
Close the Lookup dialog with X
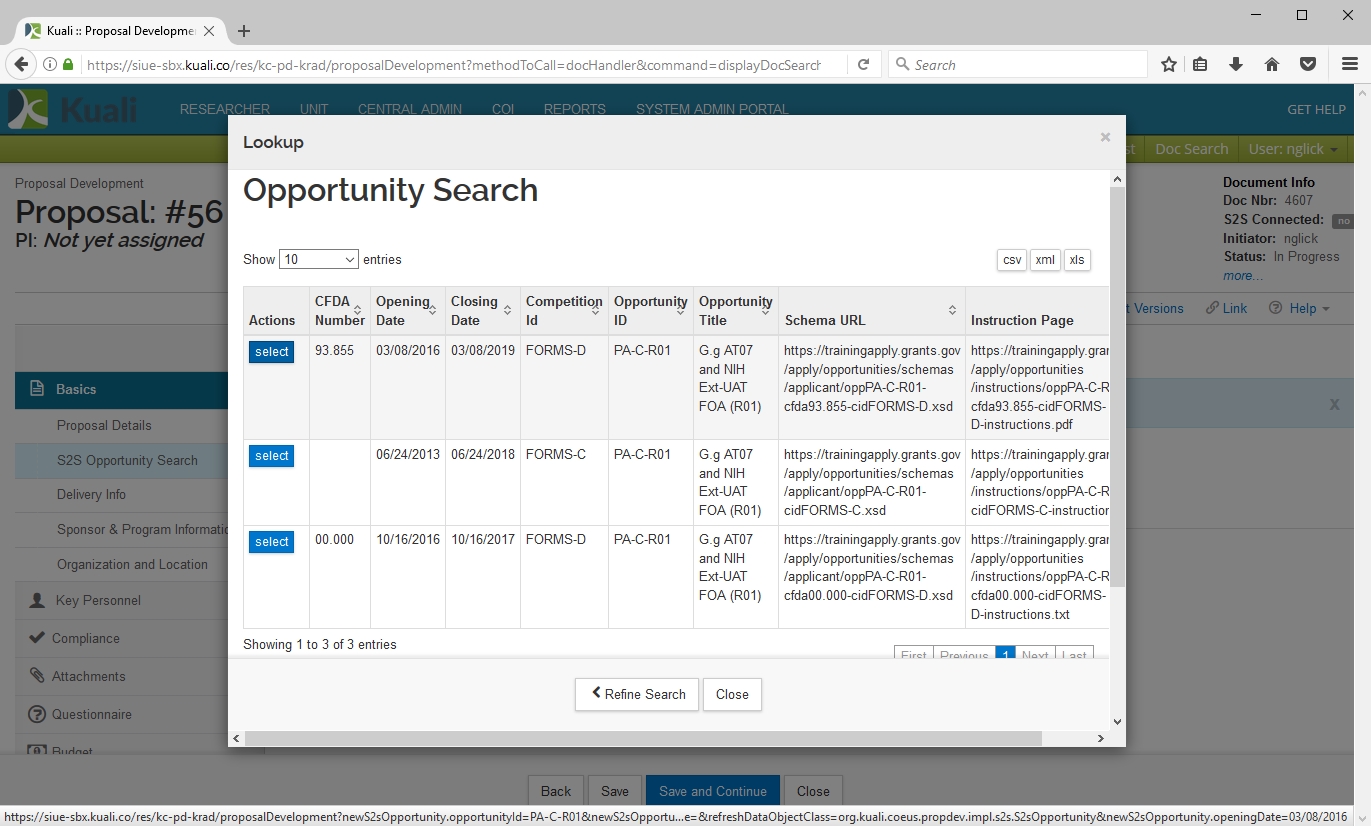[x=1105, y=138]
